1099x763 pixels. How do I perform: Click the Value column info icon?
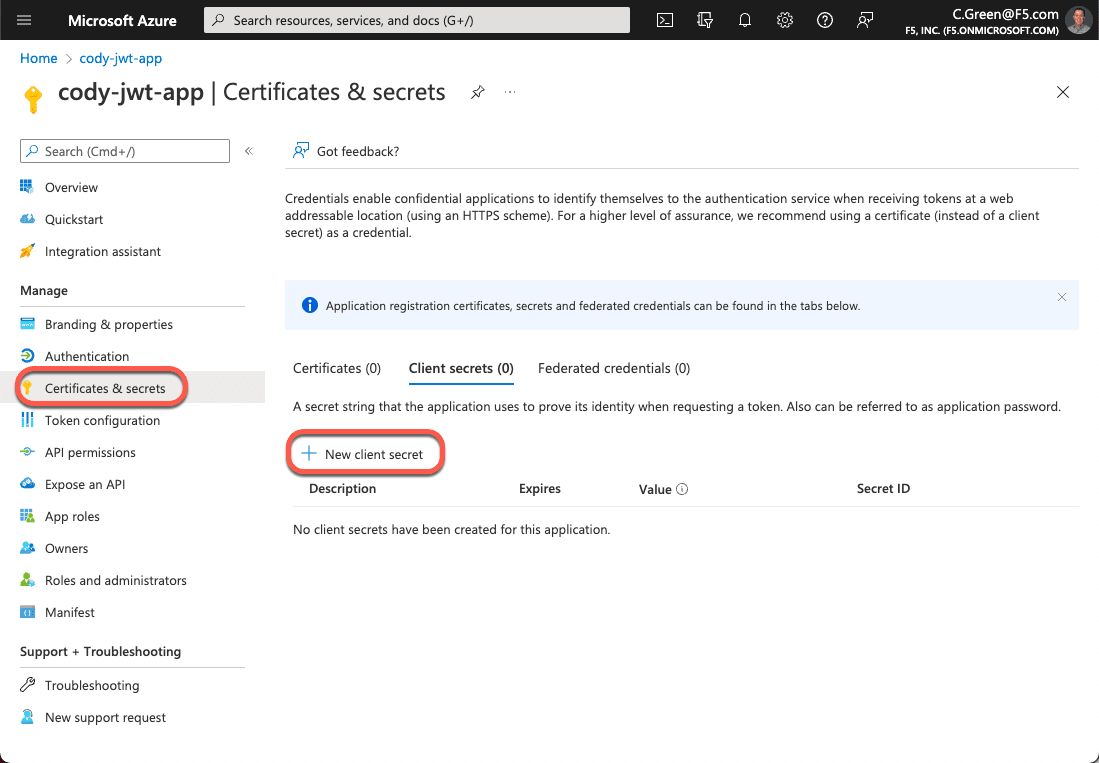[682, 490]
